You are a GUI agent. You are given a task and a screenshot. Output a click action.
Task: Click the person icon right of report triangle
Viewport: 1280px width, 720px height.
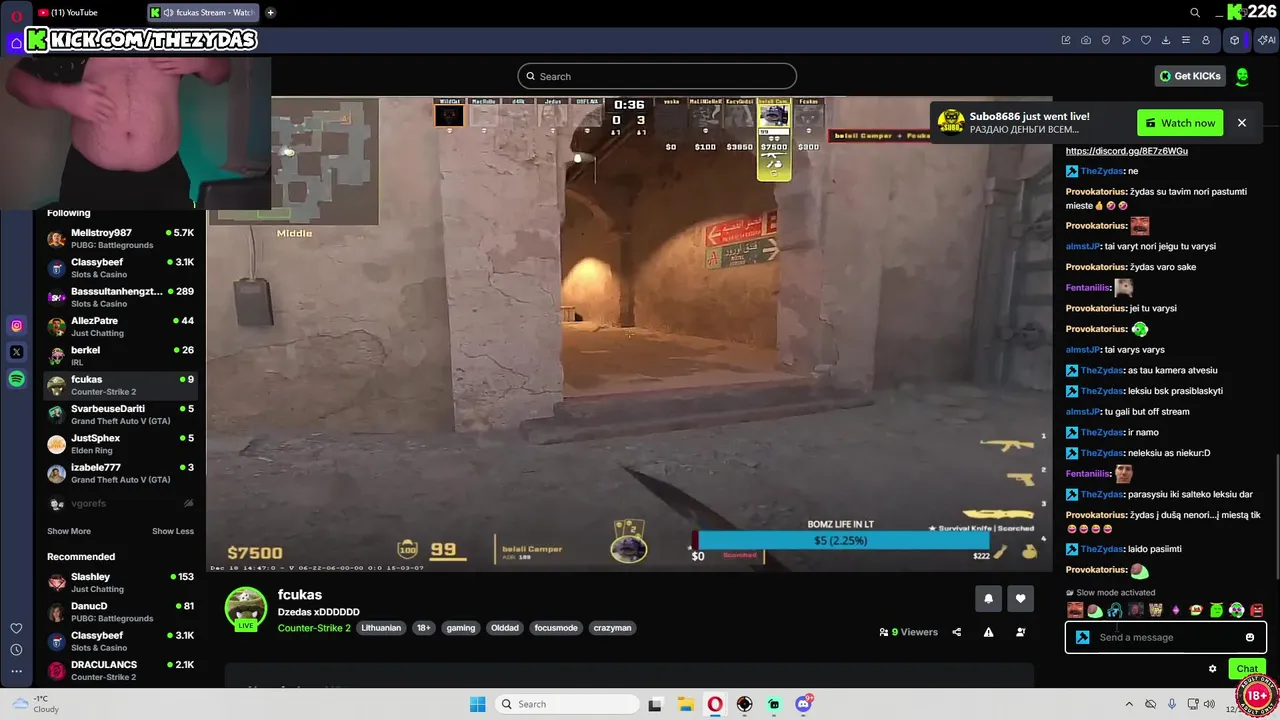coord(1020,632)
